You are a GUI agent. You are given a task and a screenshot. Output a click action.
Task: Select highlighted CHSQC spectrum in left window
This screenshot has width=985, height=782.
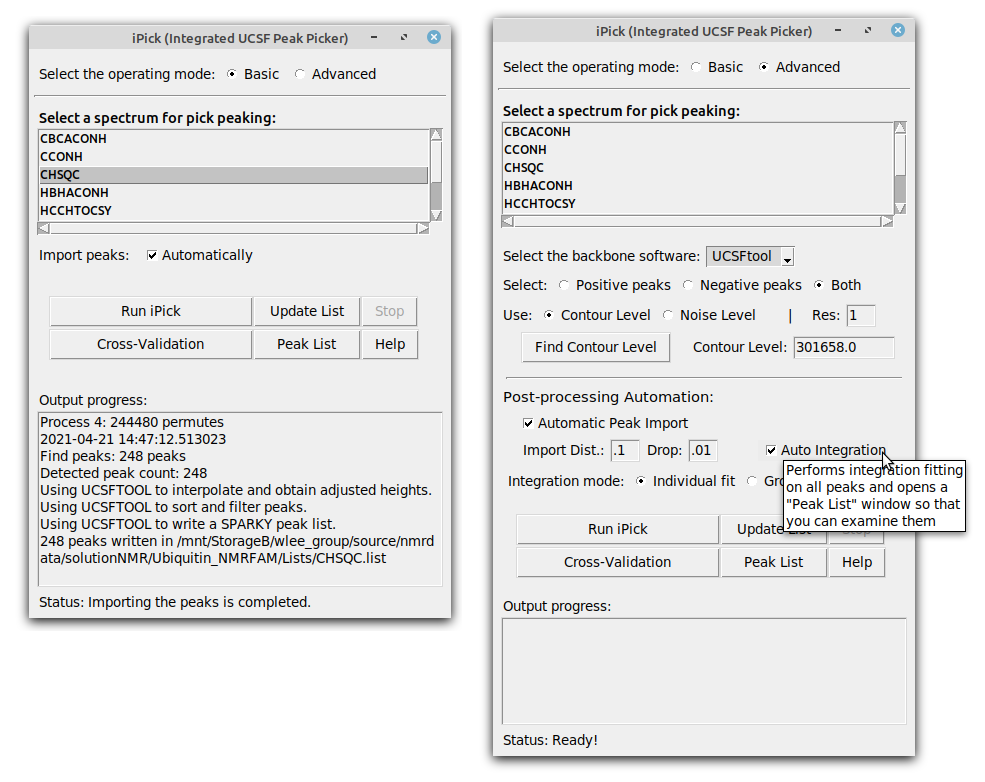(x=234, y=175)
